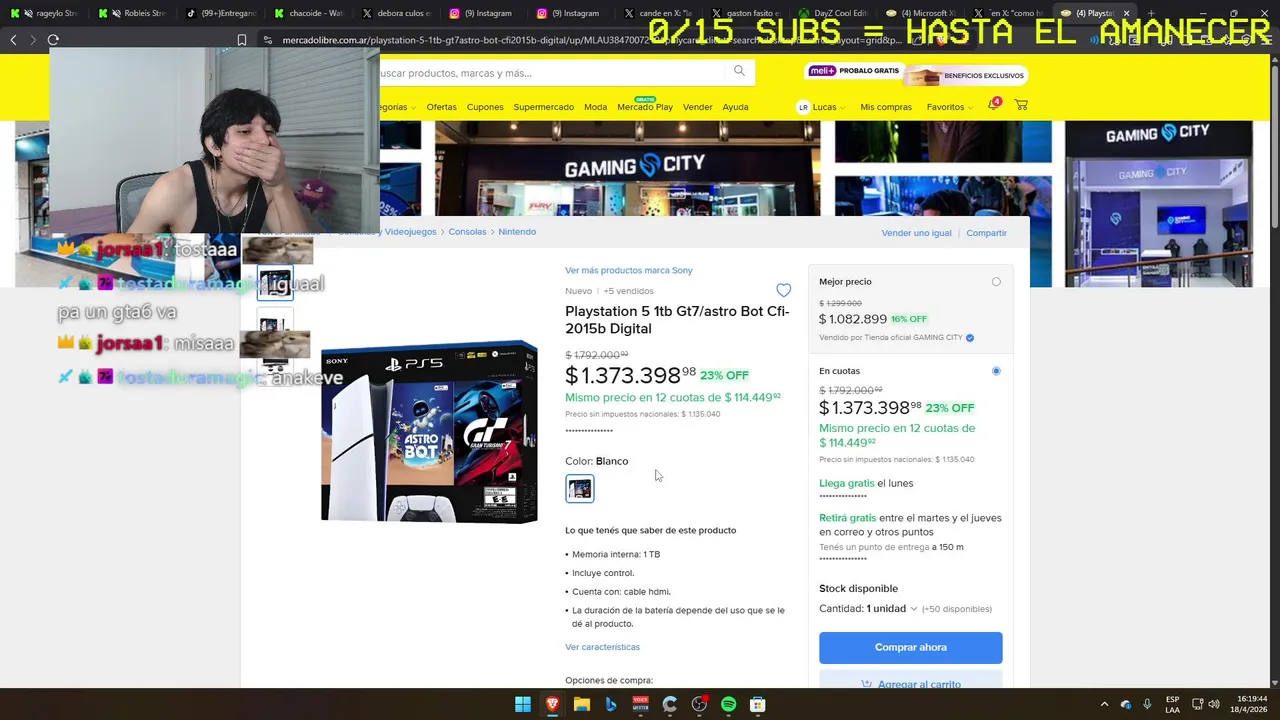Open Brave browser from the taskbar

[553, 705]
